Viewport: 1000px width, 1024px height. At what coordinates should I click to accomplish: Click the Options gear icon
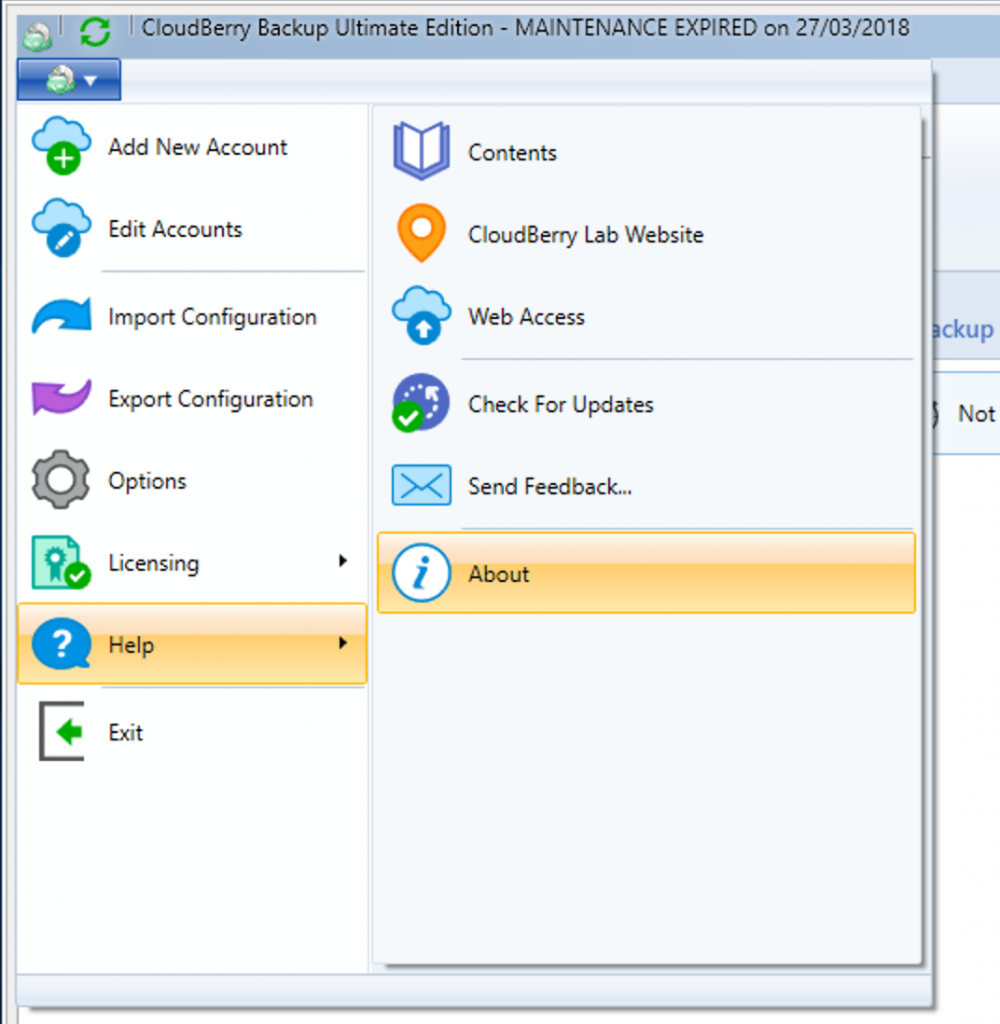pos(61,479)
